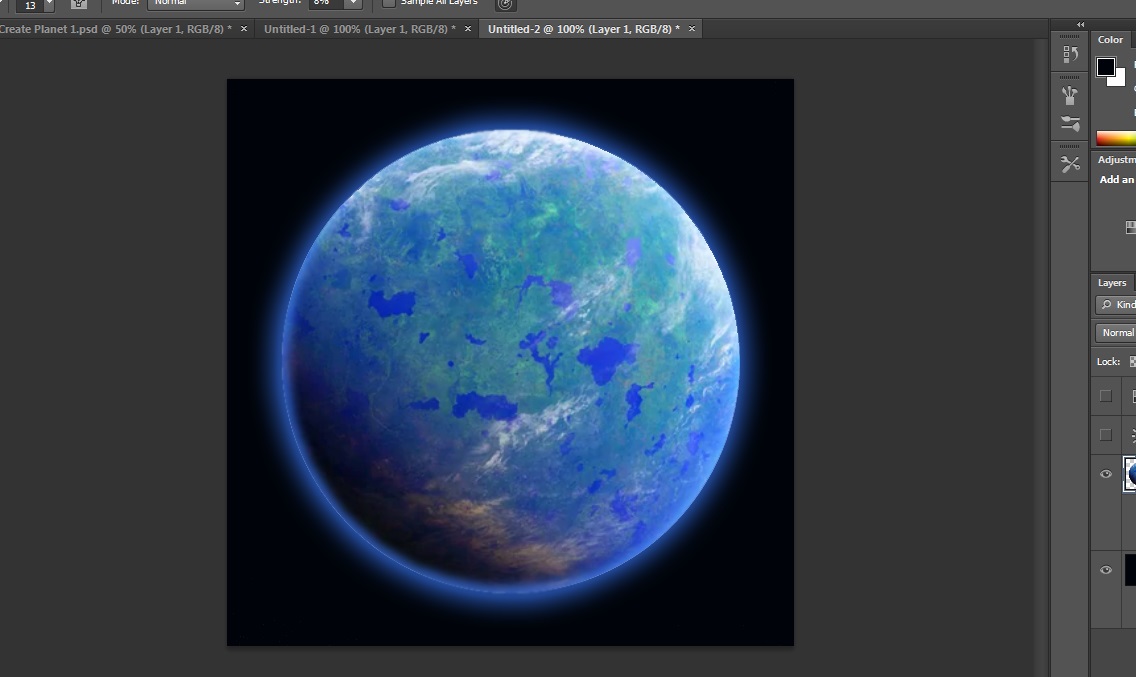Close the Untitled-1 document tab
Image resolution: width=1136 pixels, height=677 pixels.
467,29
